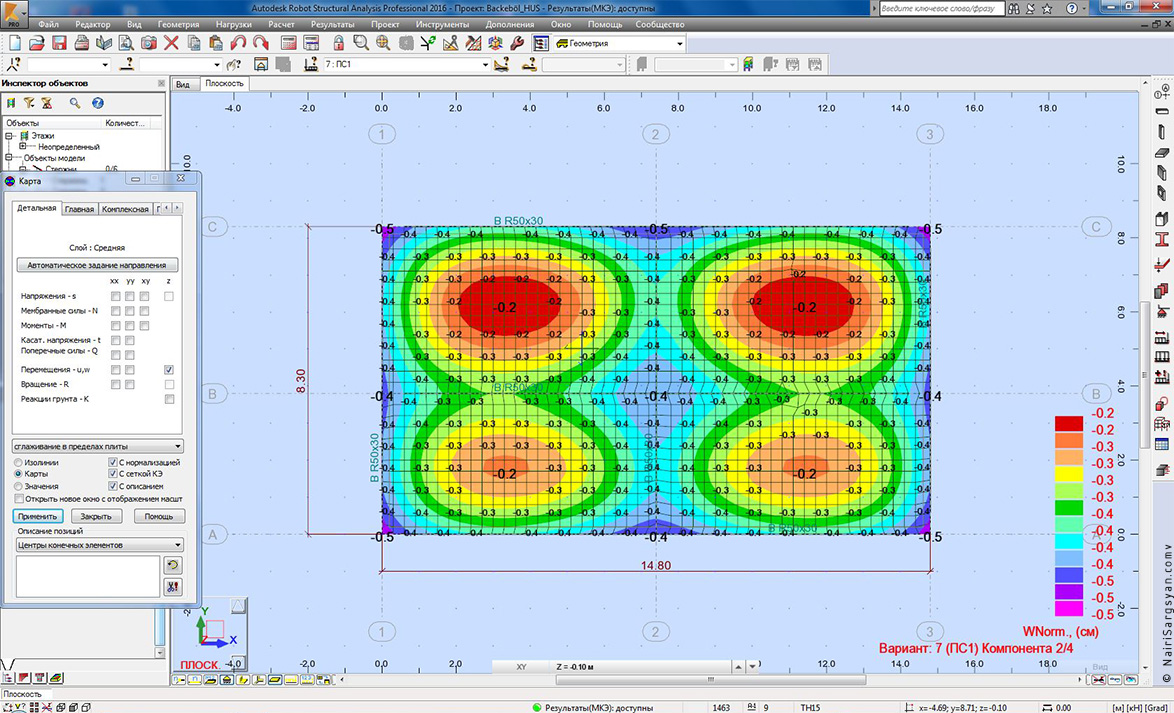Open job preferences wrench icon
Viewport: 1174px width, 713px height.
pos(517,43)
